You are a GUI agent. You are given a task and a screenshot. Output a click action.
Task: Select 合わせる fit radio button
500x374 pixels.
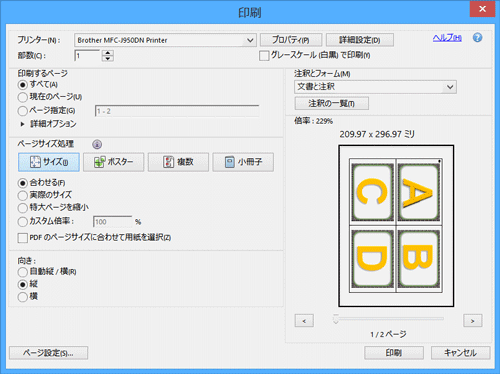(x=22, y=183)
